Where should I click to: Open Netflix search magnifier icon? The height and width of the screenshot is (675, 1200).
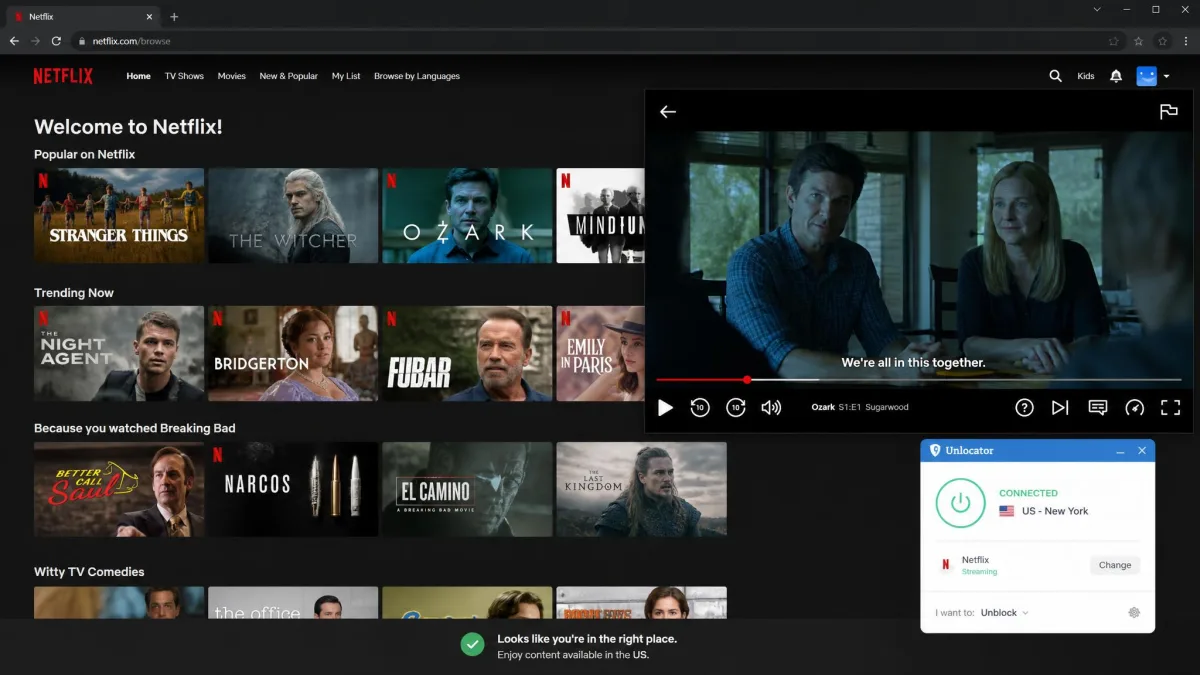tap(1055, 76)
